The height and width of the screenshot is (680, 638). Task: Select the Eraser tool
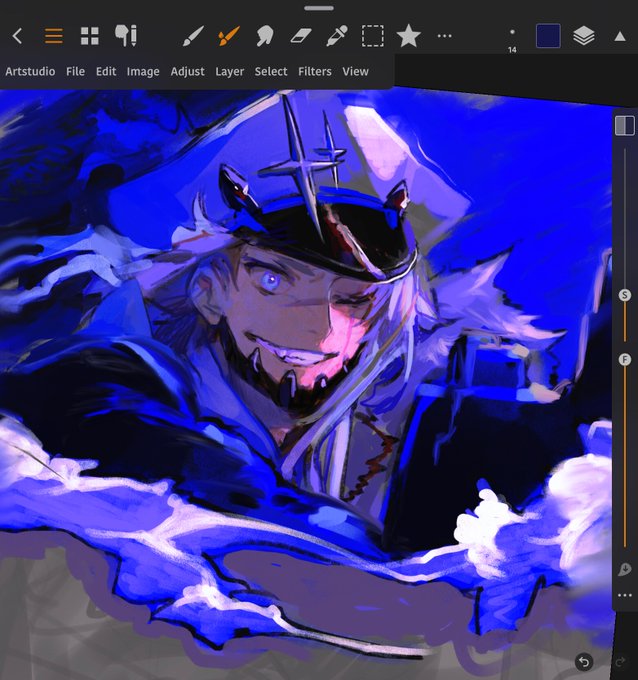[x=301, y=36]
